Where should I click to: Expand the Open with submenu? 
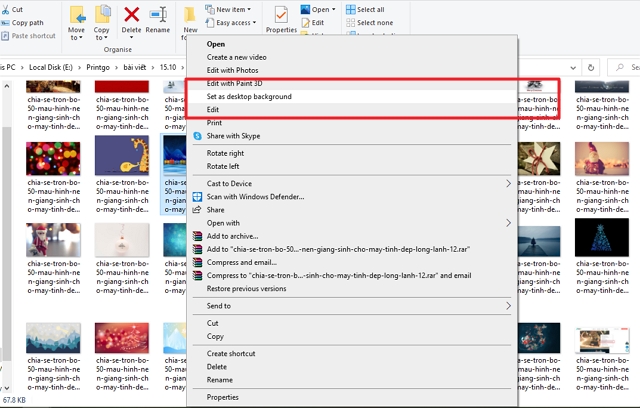[x=507, y=223]
